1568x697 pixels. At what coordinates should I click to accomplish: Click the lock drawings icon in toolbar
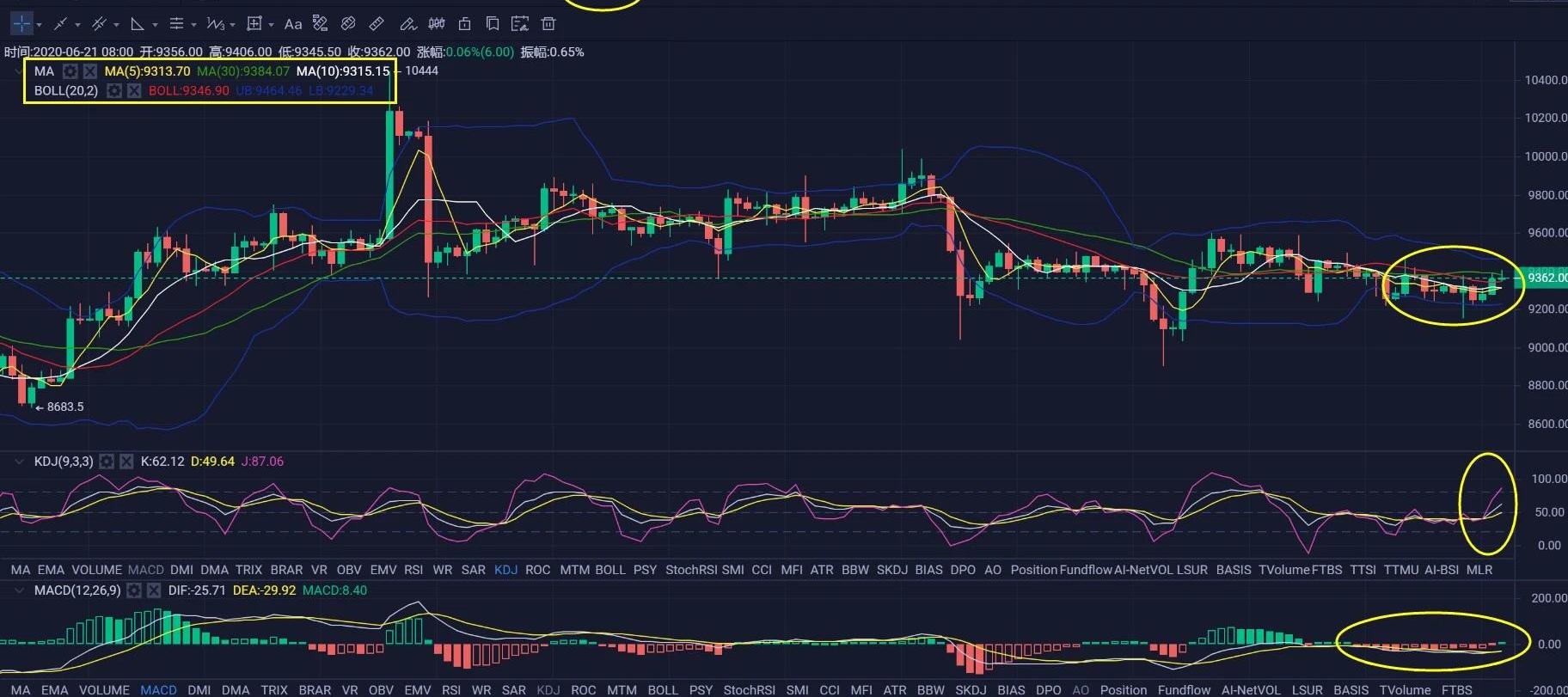pyautogui.click(x=465, y=23)
